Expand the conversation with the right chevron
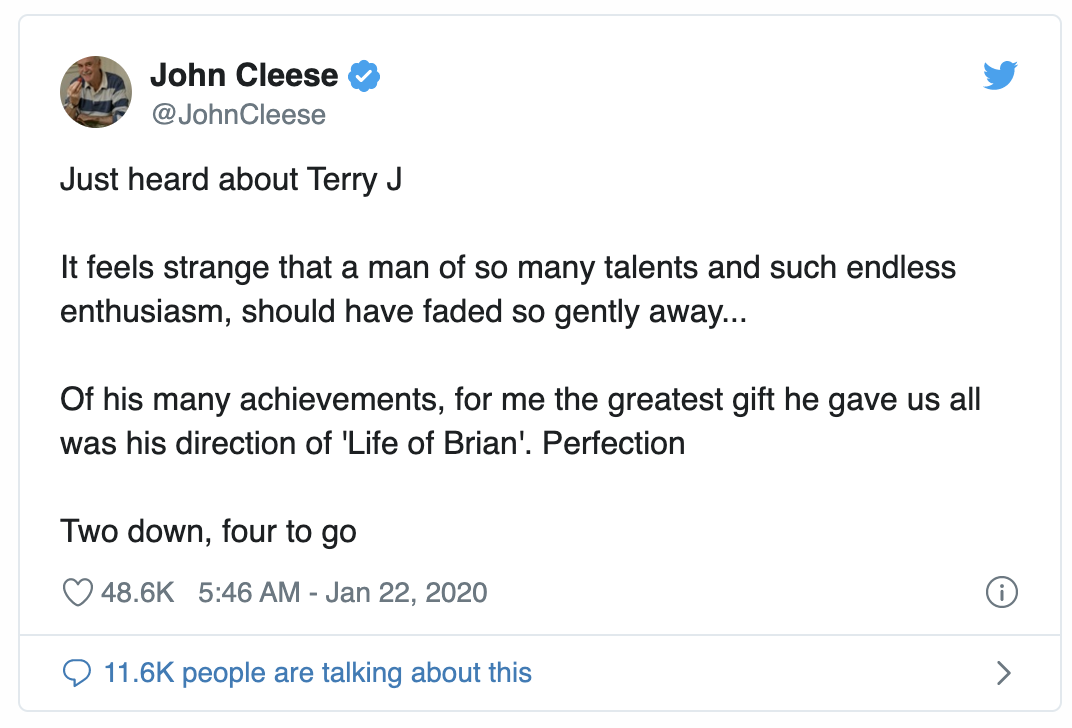This screenshot has width=1072, height=728. (x=1004, y=672)
